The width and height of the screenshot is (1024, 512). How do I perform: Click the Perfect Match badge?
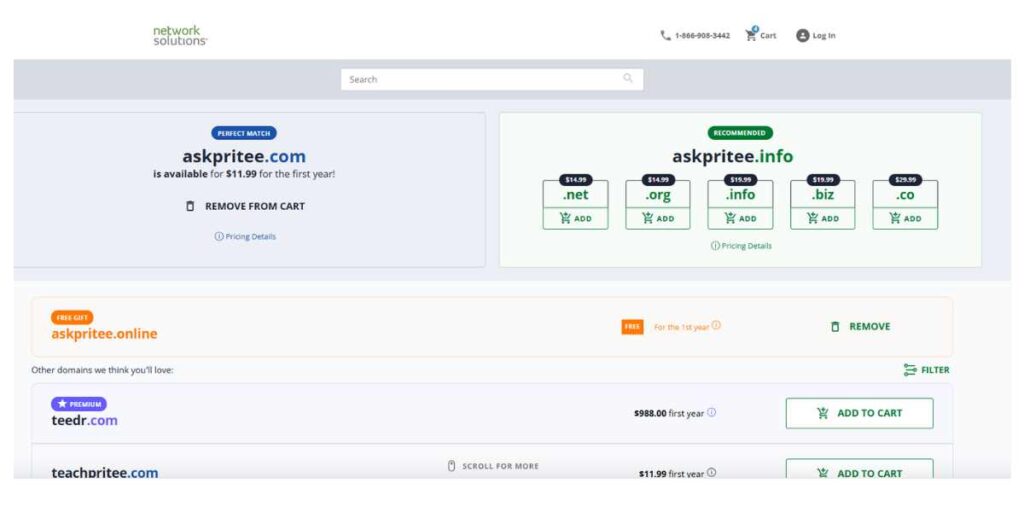[x=244, y=133]
